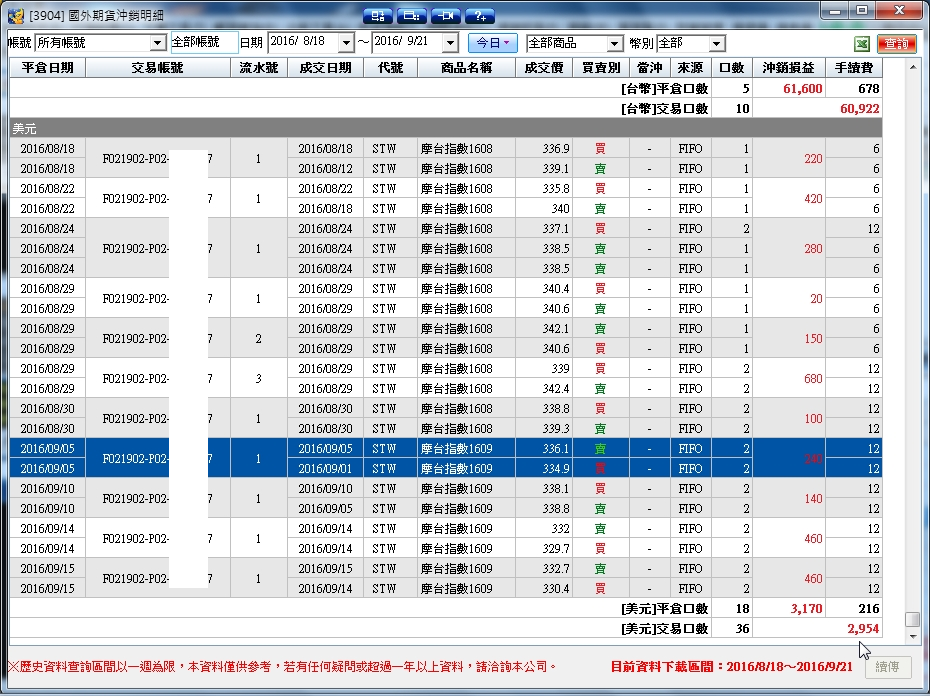
Task: Sort by the 成交日期 column header
Action: point(325,68)
